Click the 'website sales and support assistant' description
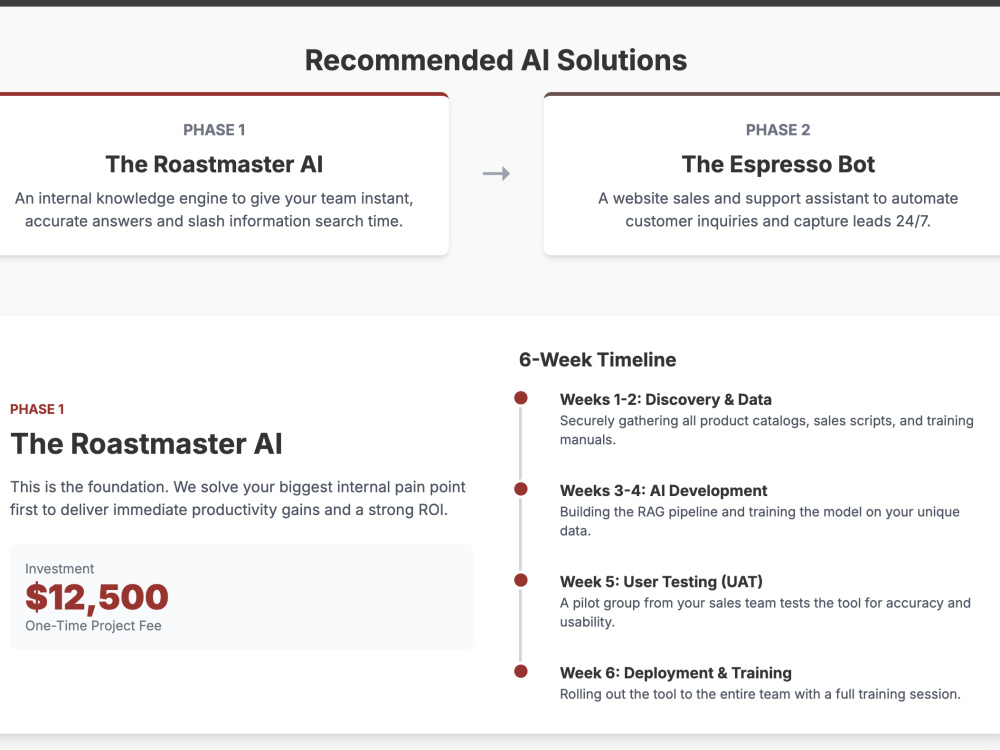This screenshot has height=750, width=1000. 778,210
